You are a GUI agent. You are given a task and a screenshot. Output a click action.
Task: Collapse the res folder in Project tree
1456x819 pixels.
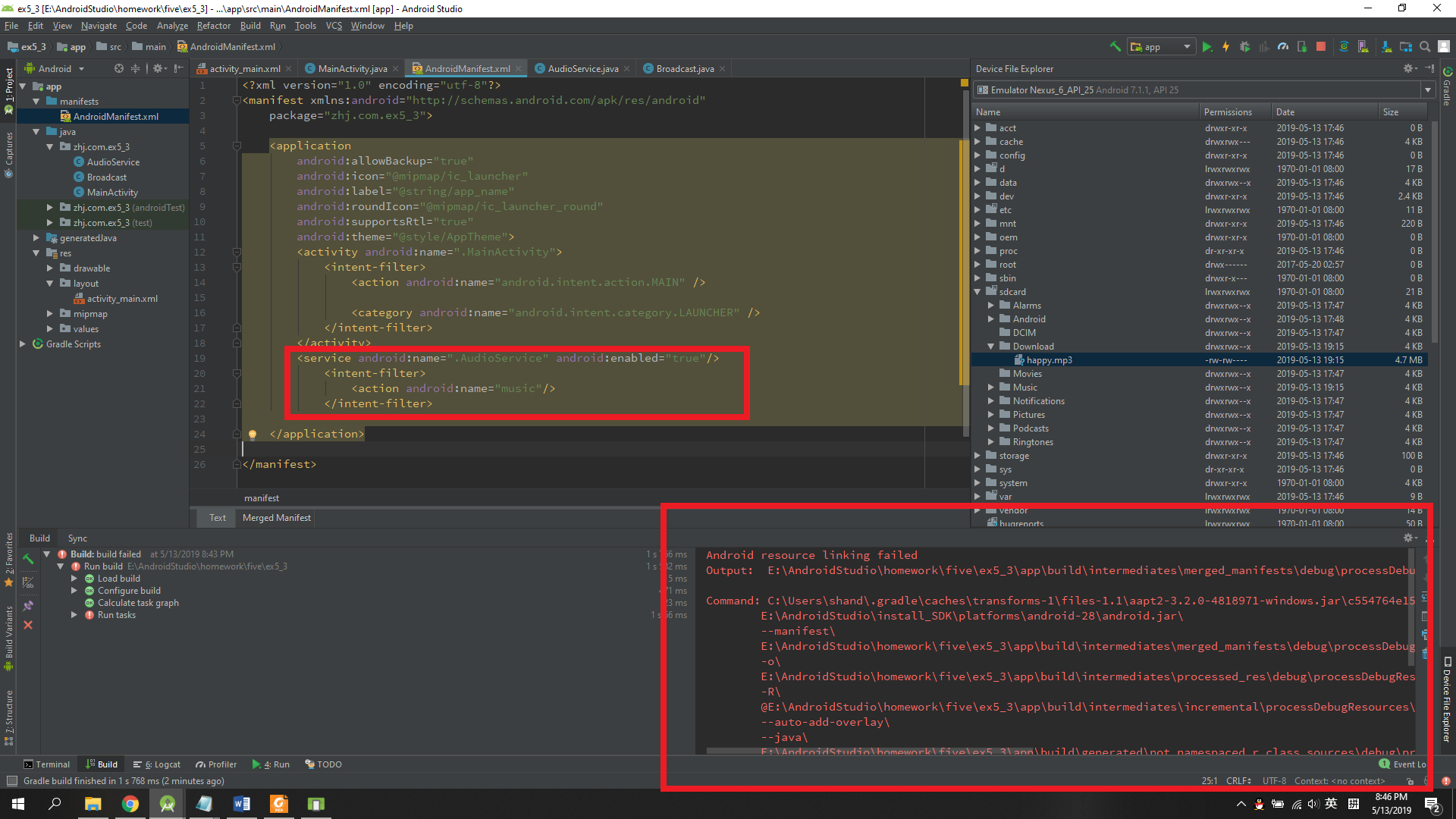click(36, 253)
